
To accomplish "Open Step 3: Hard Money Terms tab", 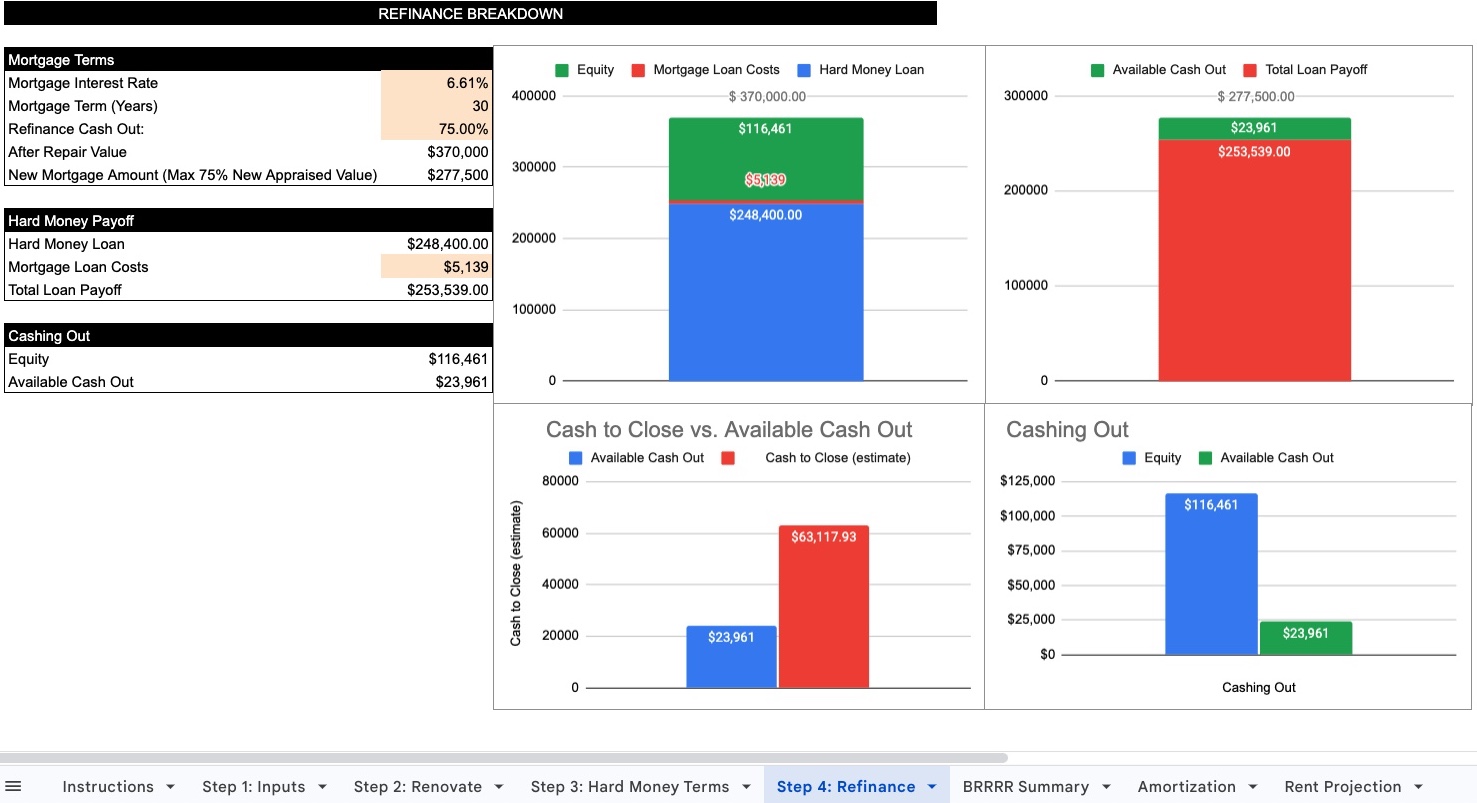I will [x=629, y=787].
